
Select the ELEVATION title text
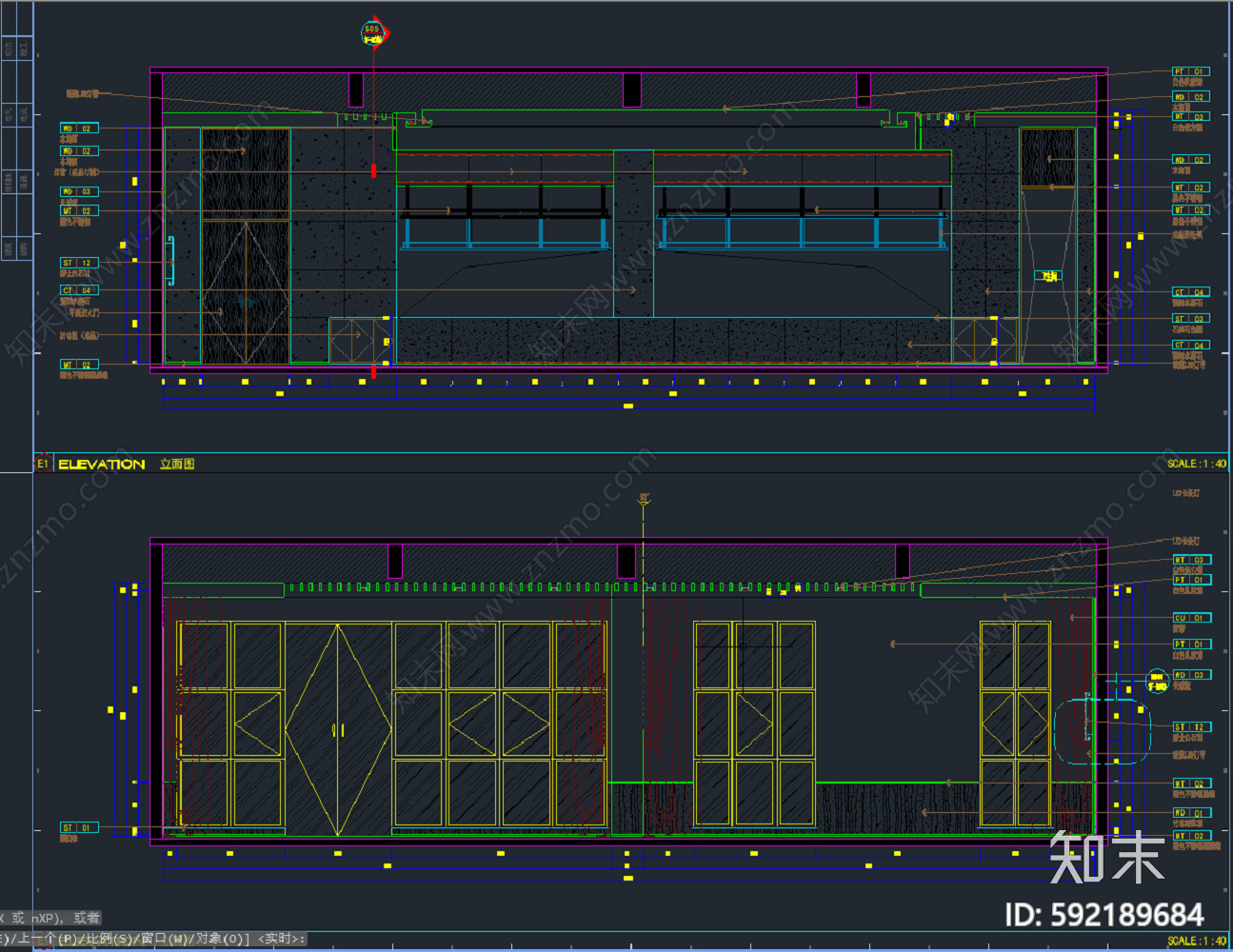[x=102, y=465]
